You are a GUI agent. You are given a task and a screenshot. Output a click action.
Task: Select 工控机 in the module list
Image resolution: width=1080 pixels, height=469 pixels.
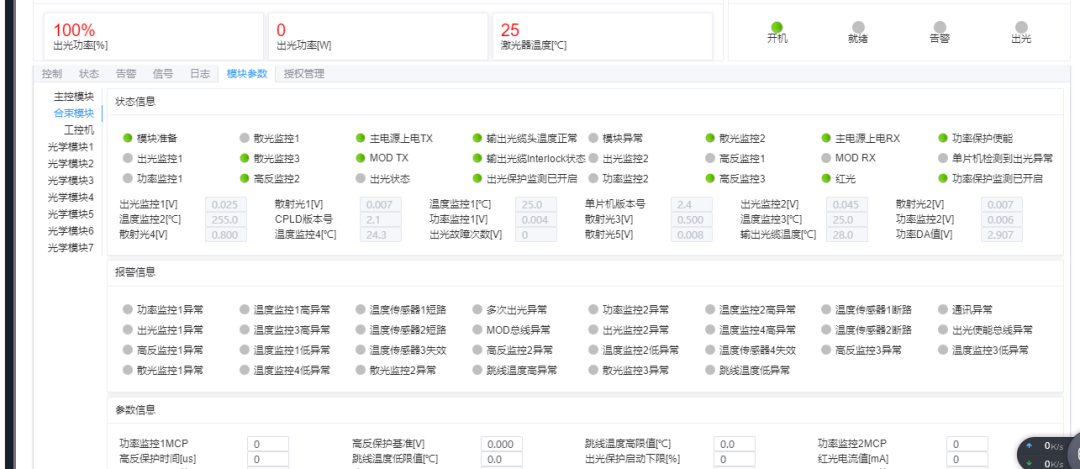click(79, 129)
